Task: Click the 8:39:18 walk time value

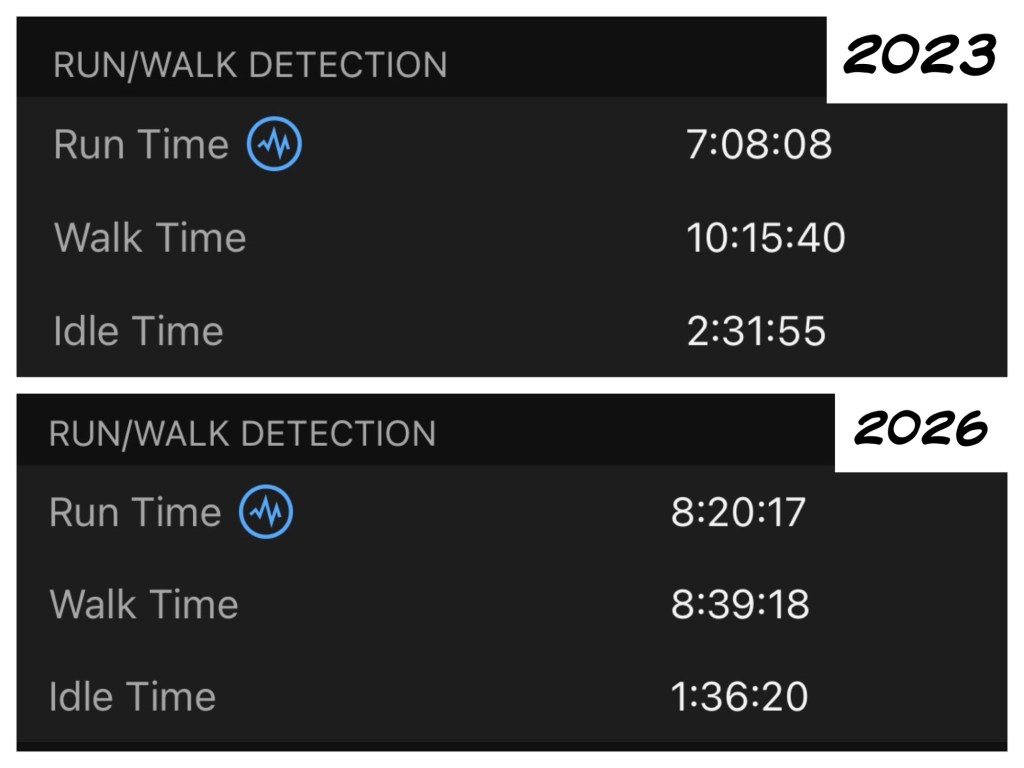Action: click(741, 604)
